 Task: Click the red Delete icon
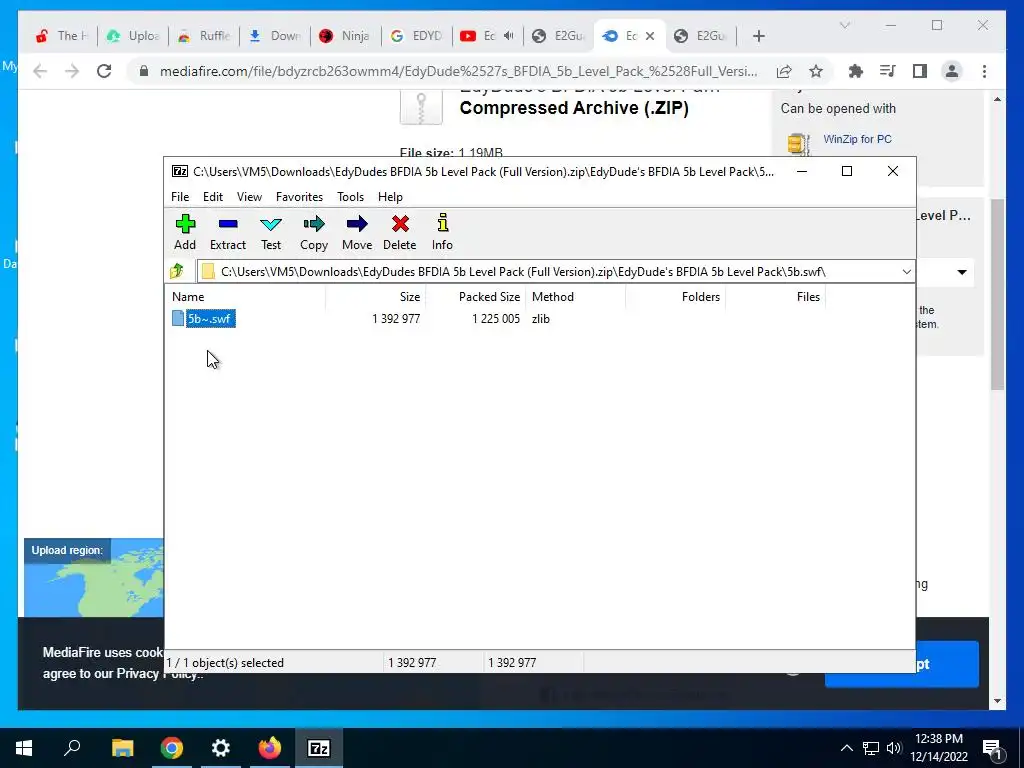point(400,232)
